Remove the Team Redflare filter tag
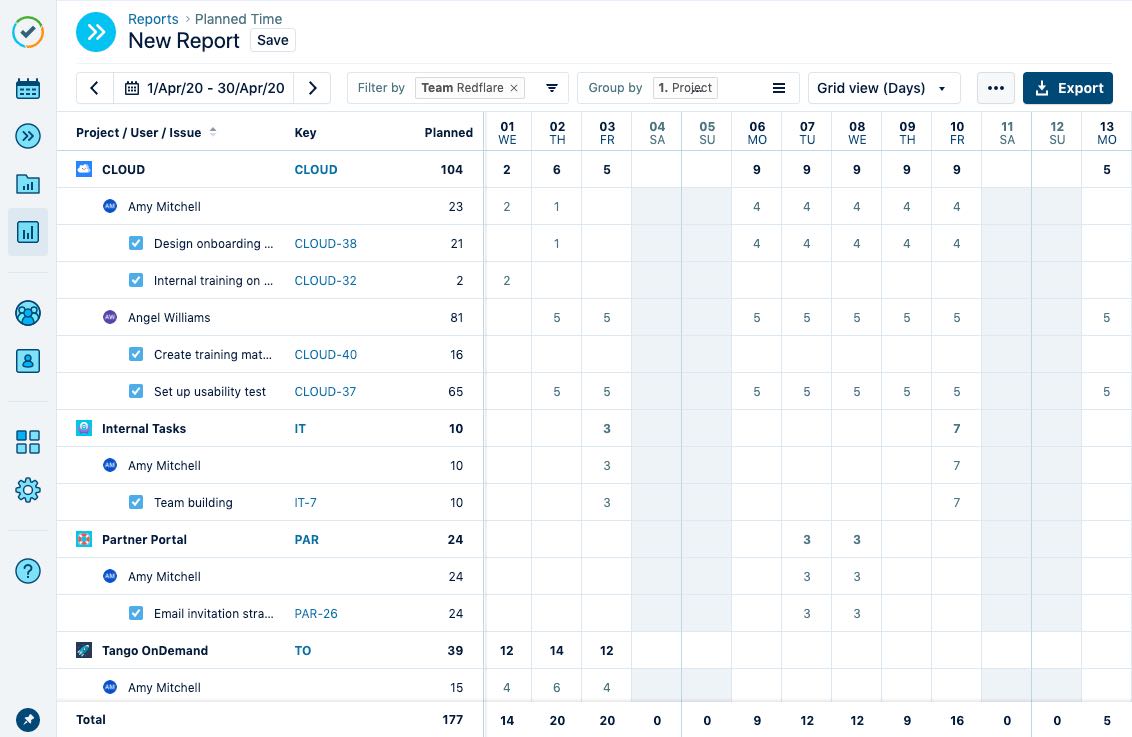Screen dimensions: 1132x737 (x=514, y=88)
